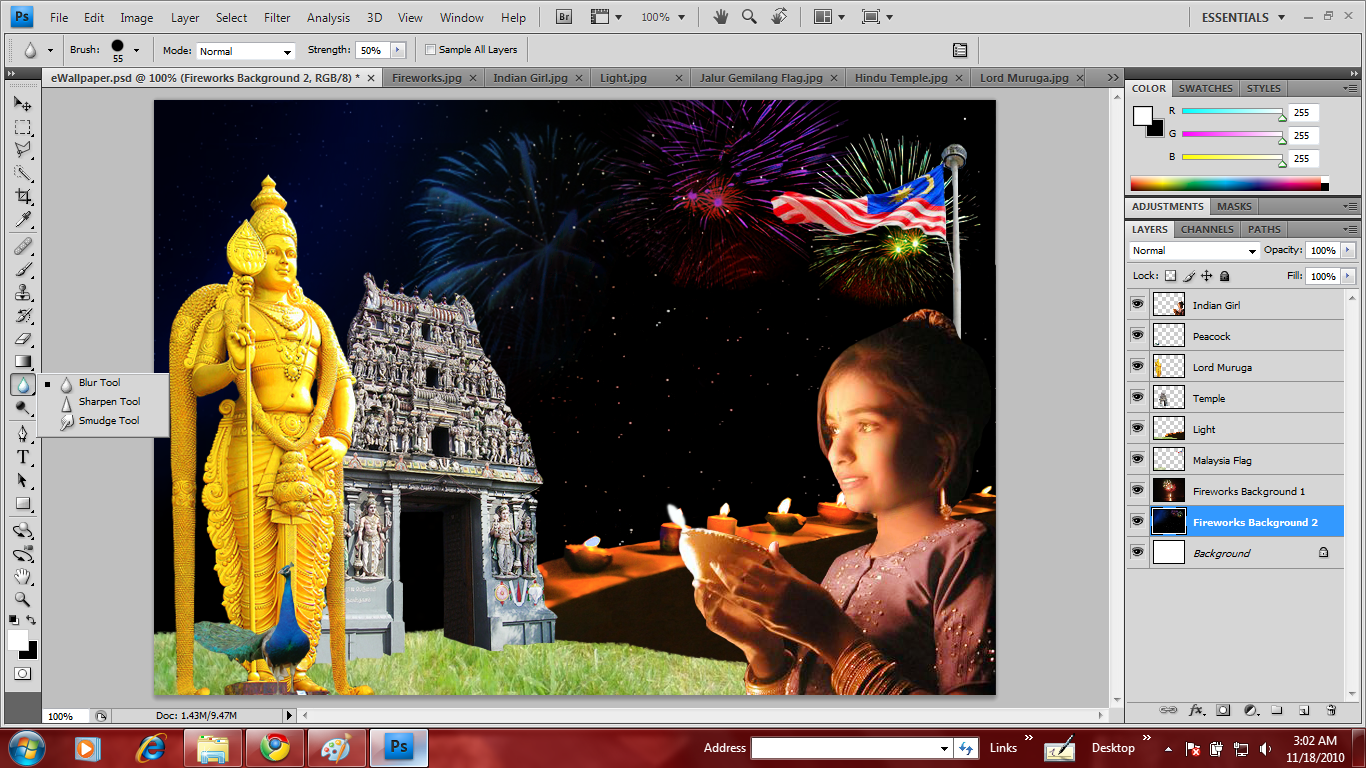Select the Brush tool in toolbox
Screen dimensions: 1366x768
tap(22, 269)
